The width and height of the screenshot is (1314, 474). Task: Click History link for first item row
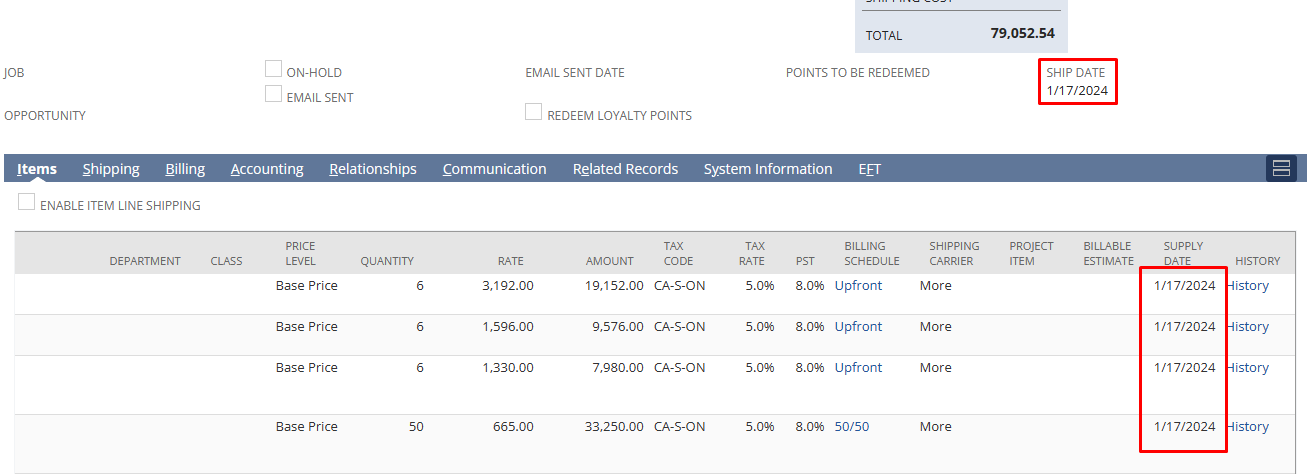1248,286
